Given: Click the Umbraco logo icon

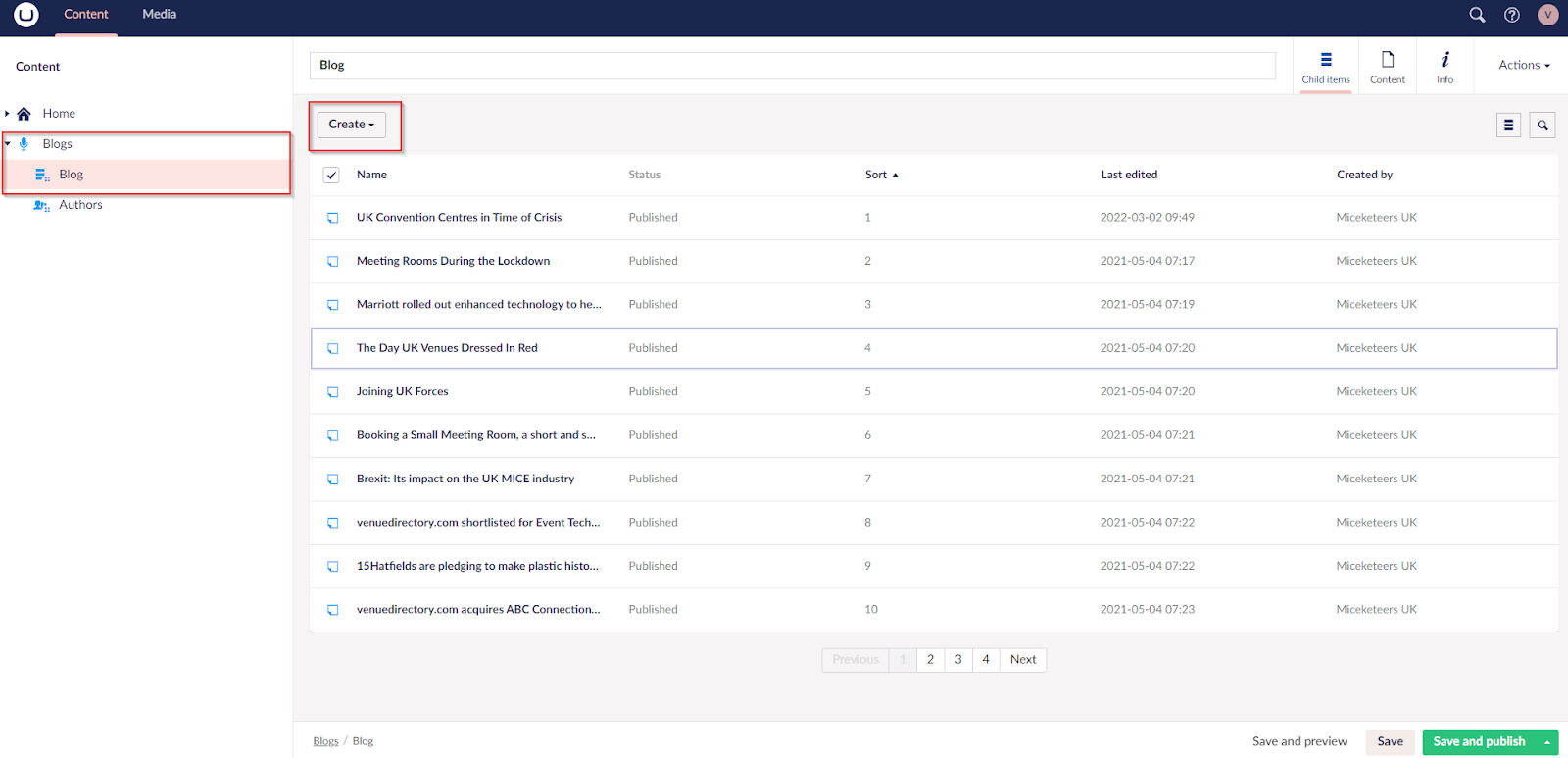Looking at the screenshot, I should 26,15.
